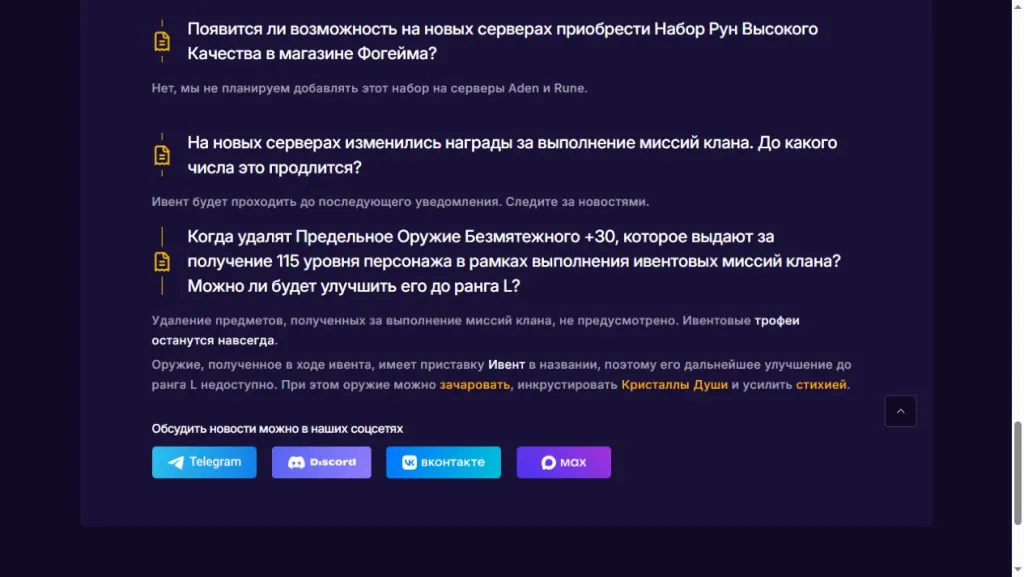
Task: Open the Discord social button
Action: [x=321, y=462]
